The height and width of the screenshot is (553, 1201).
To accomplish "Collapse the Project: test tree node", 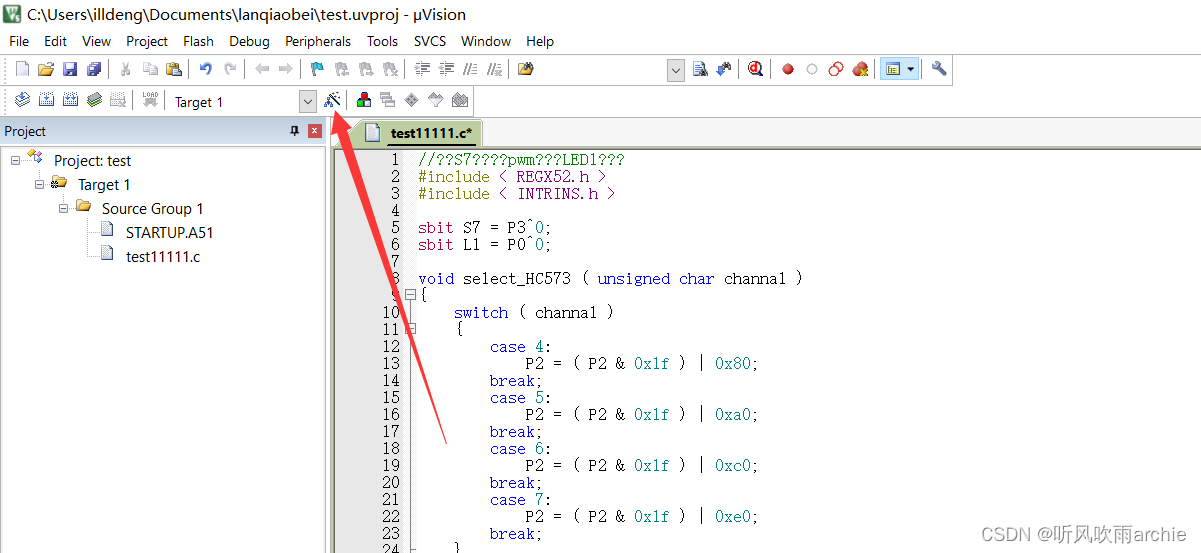I will coord(16,160).
